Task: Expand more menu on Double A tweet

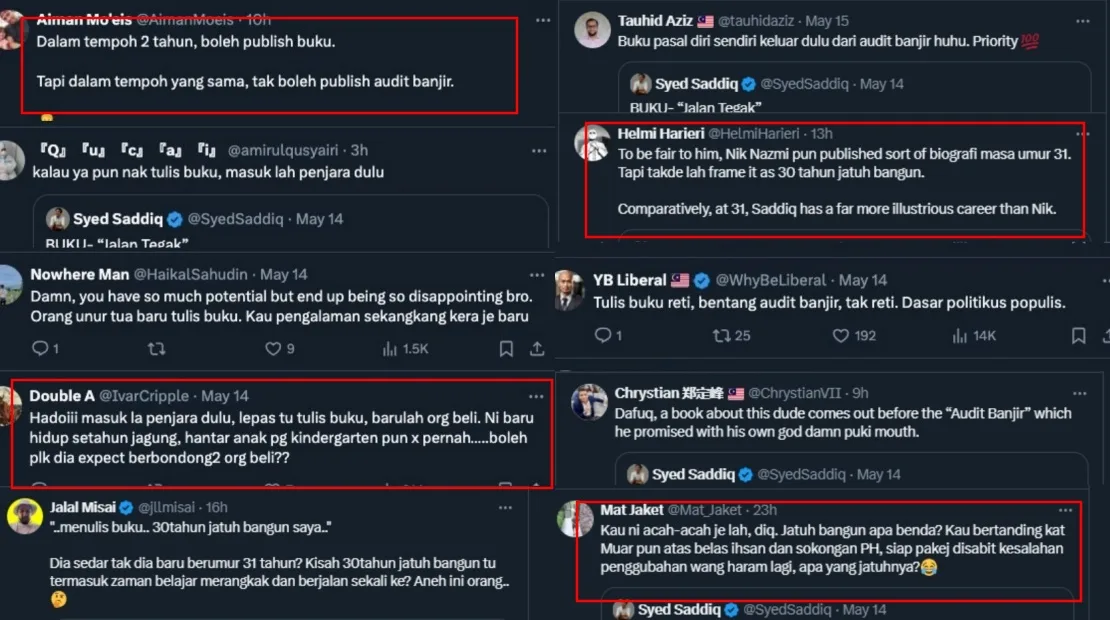Action: [x=536, y=396]
